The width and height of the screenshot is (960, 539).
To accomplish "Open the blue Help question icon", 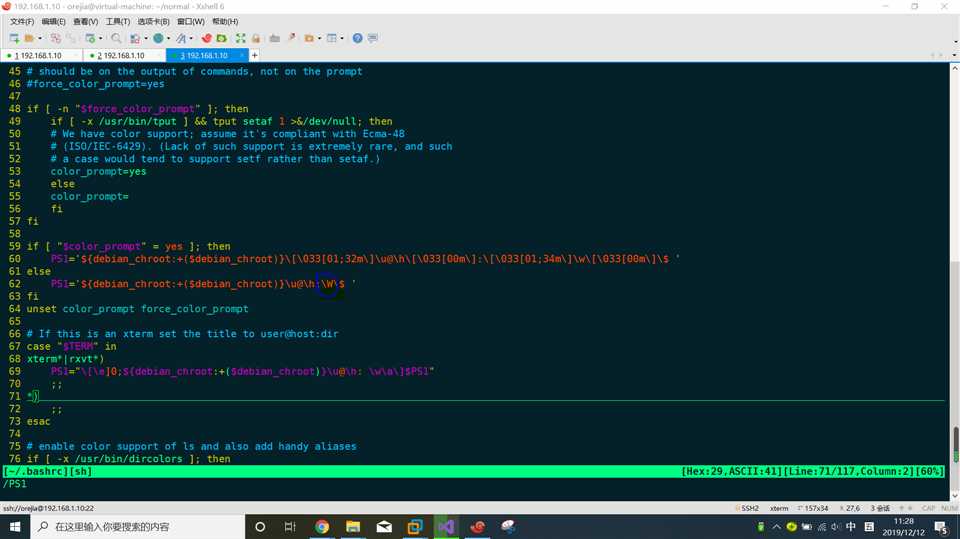I will point(358,38).
